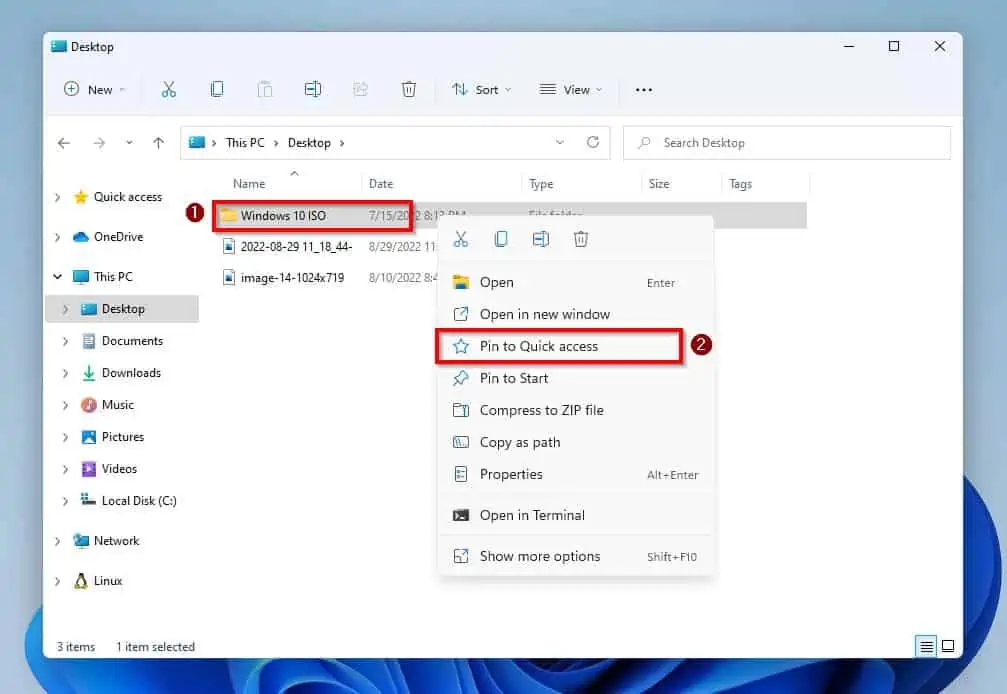
Task: Choose Open in Terminal
Action: point(575,516)
